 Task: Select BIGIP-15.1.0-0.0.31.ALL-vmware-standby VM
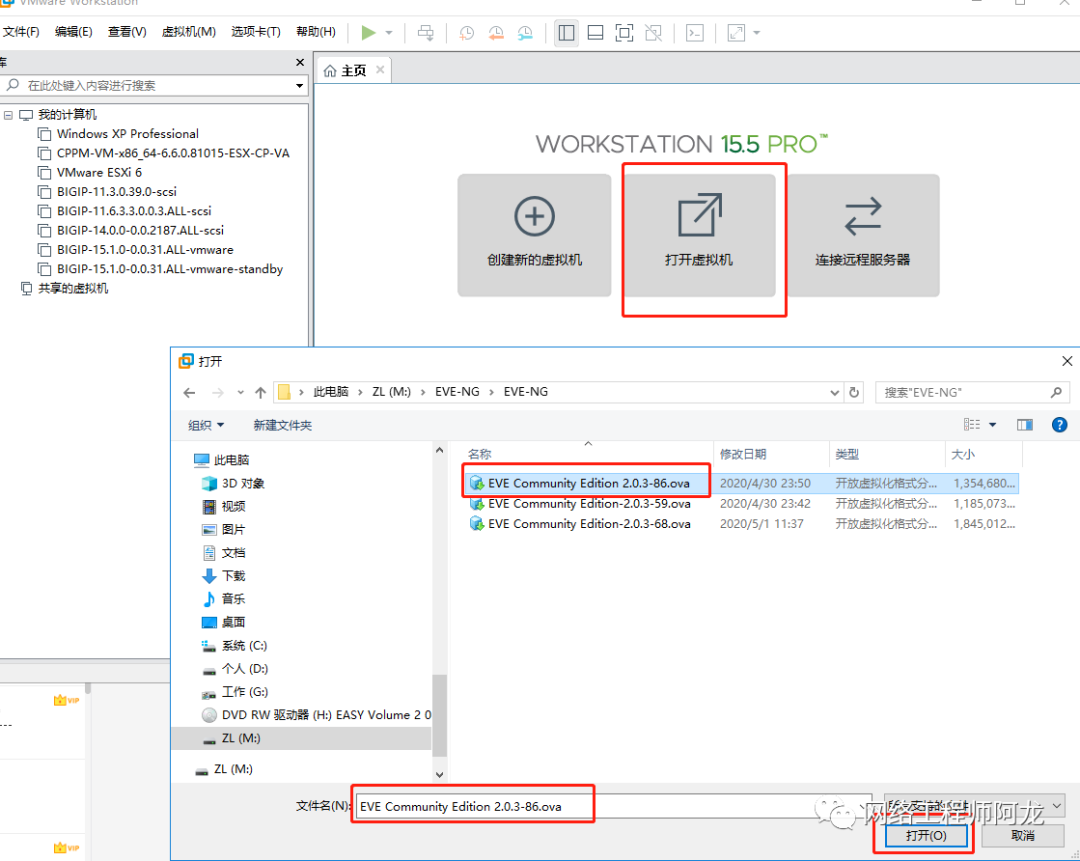[x=169, y=269]
